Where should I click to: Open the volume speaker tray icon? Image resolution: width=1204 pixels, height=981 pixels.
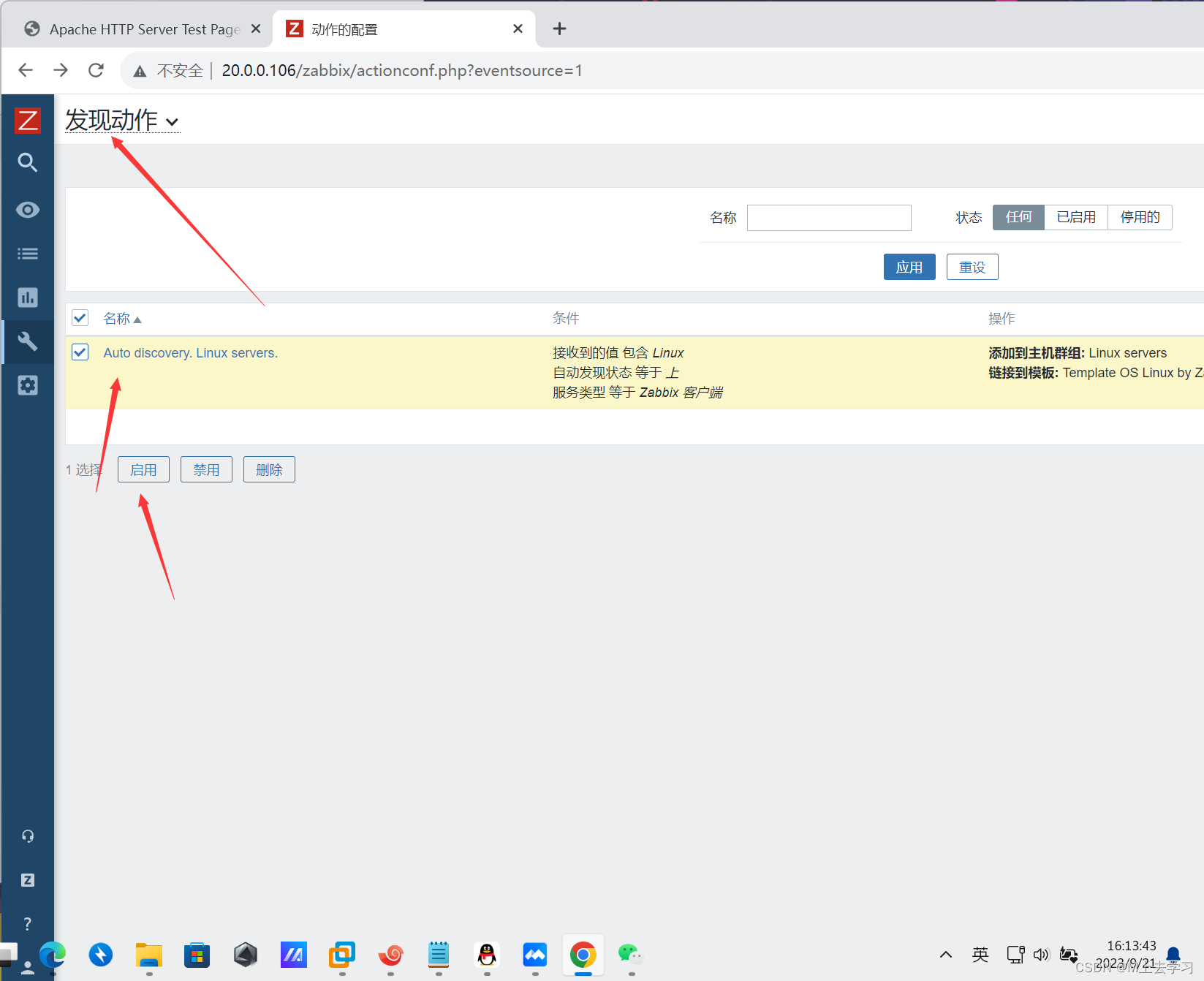[x=1041, y=955]
